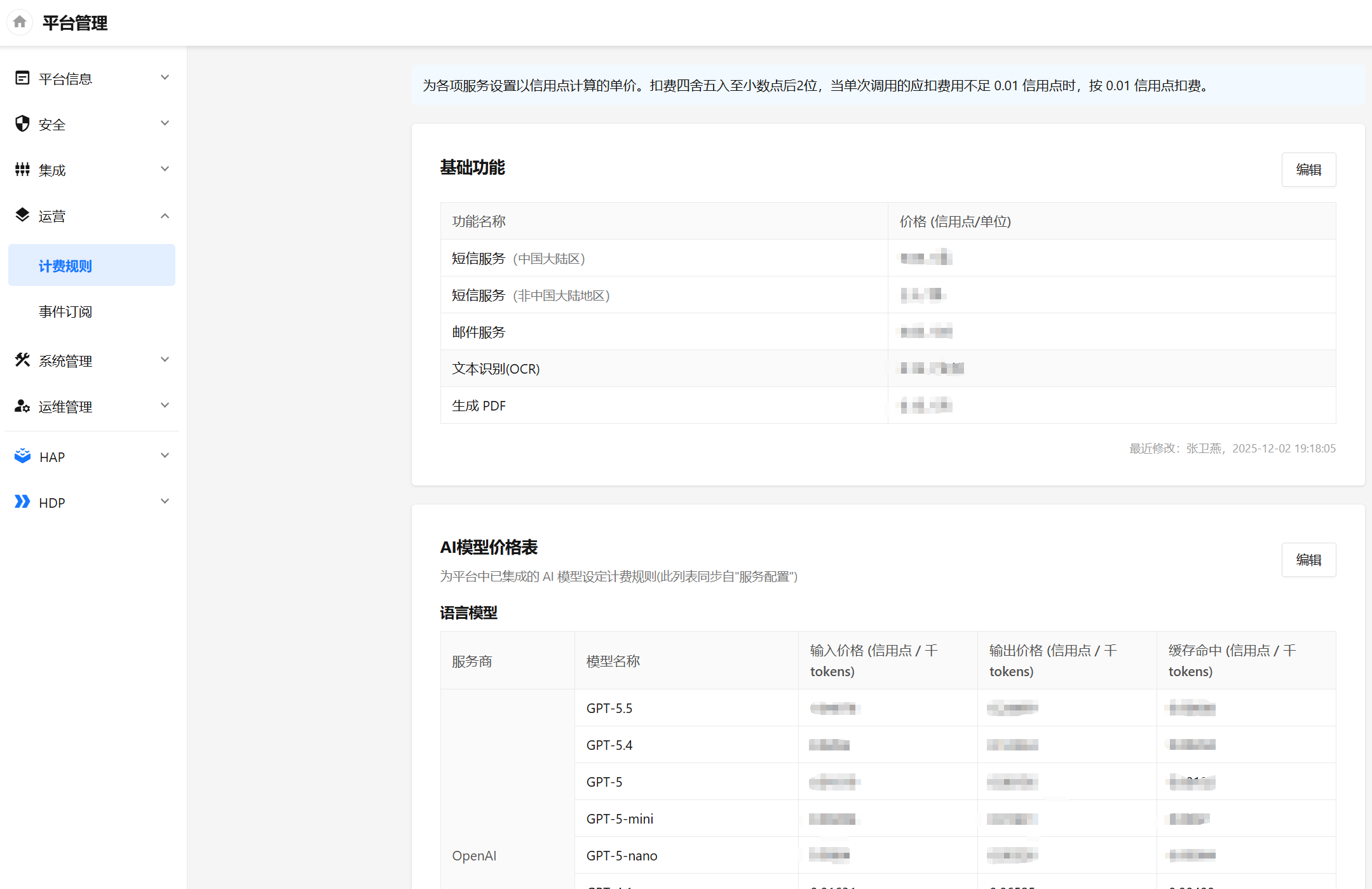Click the 安全 shield icon
This screenshot has width=1372, height=889.
[x=22, y=124]
